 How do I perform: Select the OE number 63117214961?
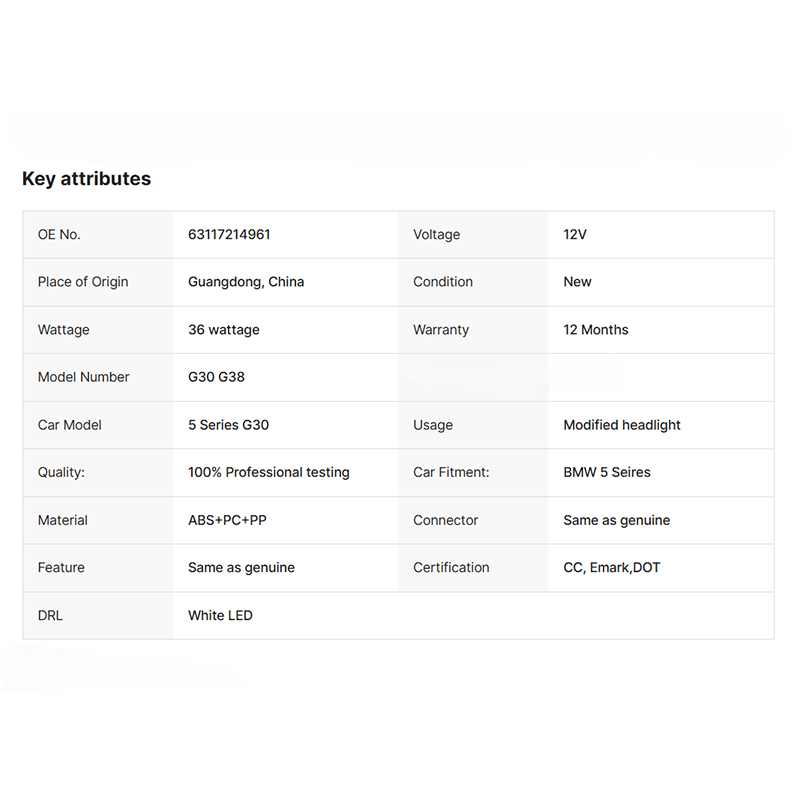click(229, 235)
